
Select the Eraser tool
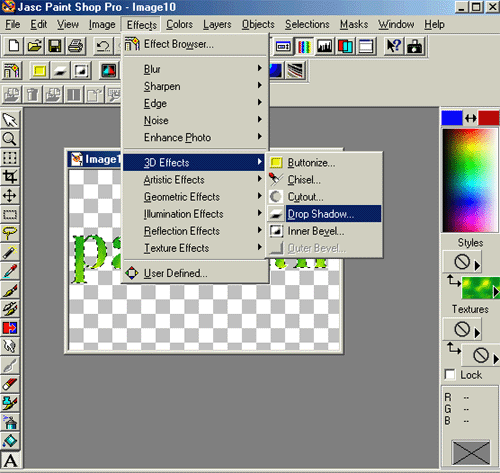tap(10, 385)
